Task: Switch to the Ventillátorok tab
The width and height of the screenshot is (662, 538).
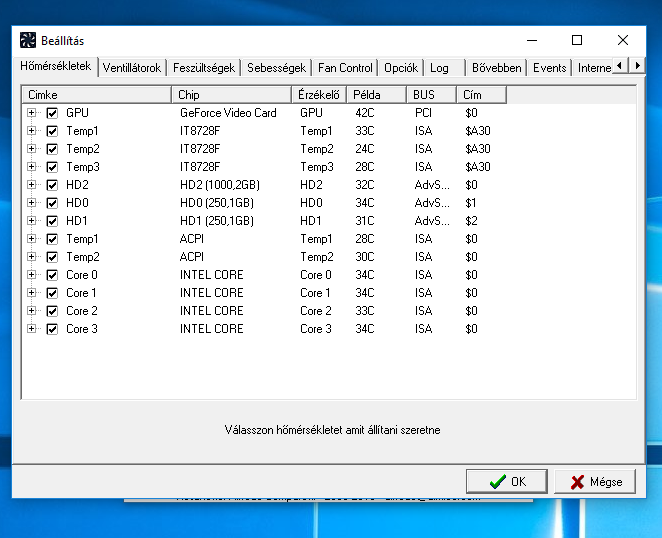Action: [132, 68]
